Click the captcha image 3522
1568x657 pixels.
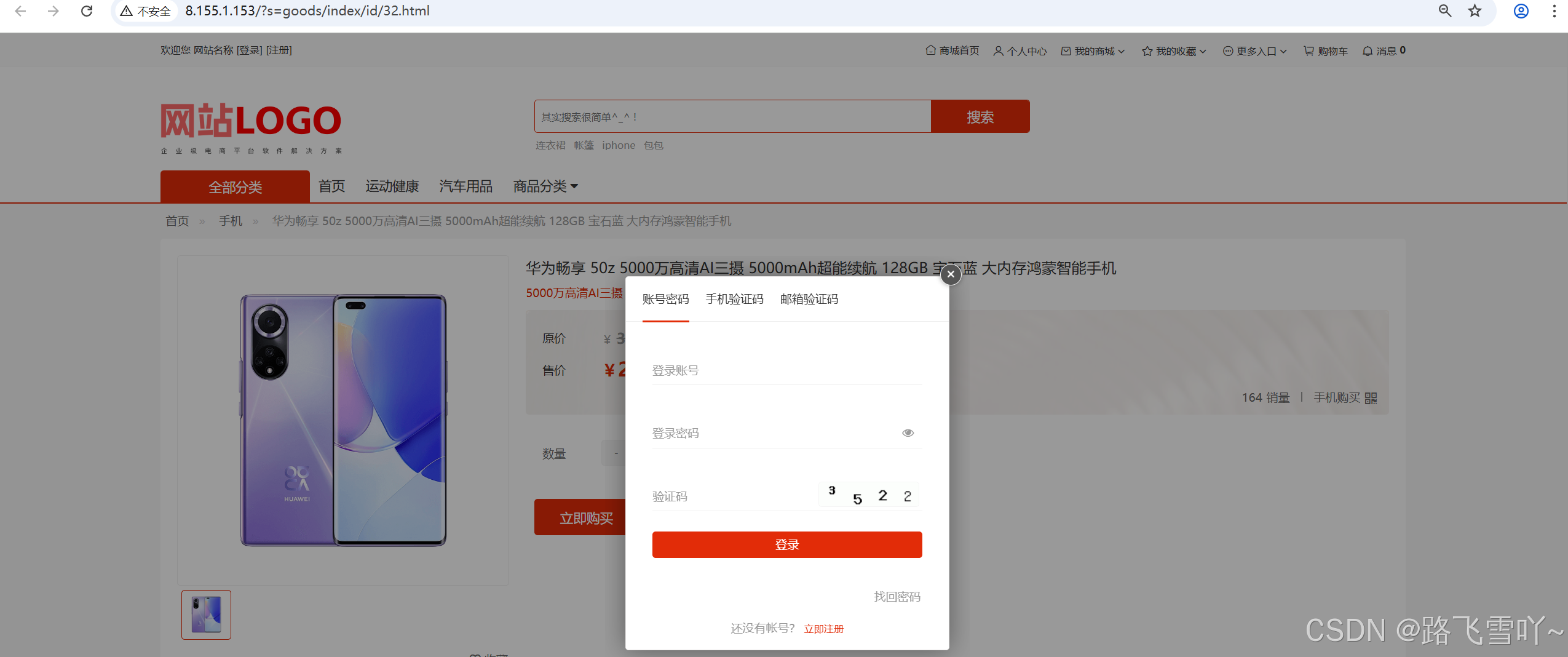click(869, 495)
